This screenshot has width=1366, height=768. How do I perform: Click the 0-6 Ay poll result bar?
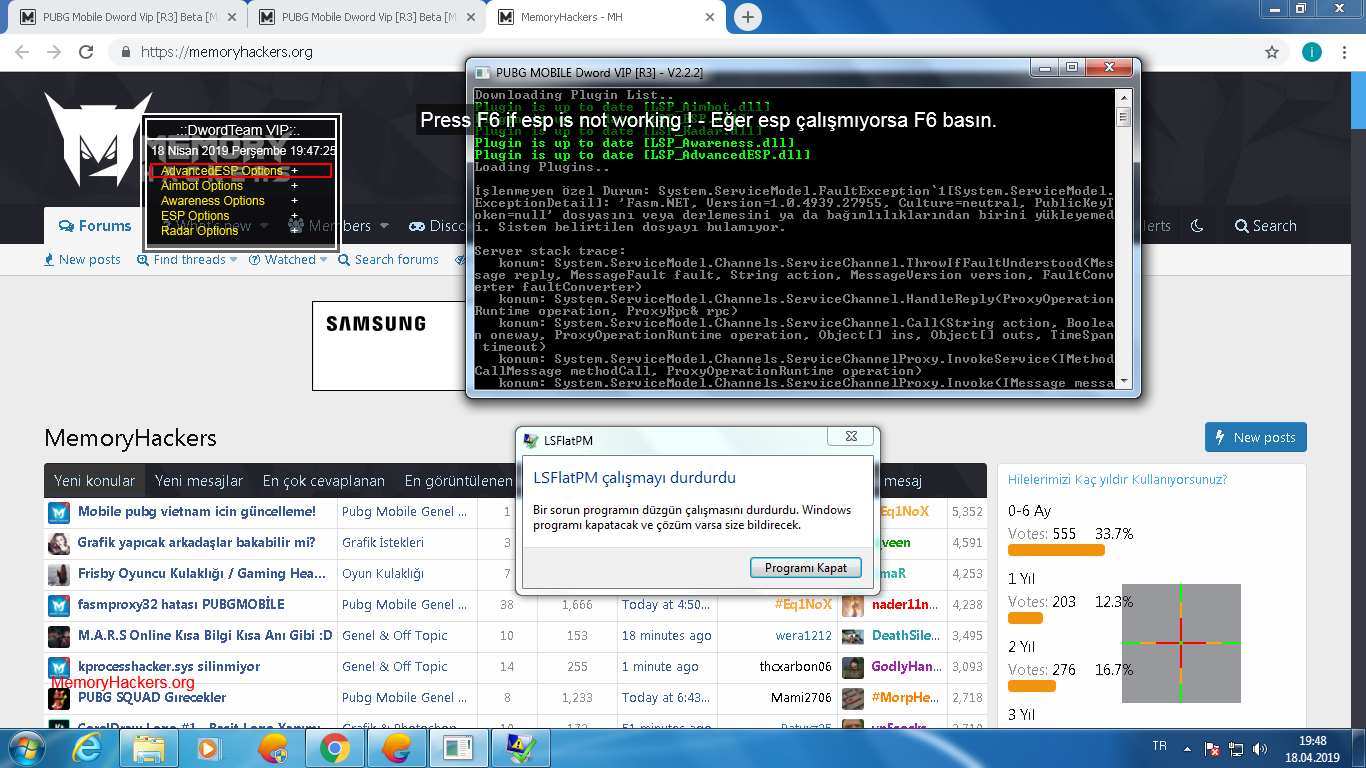[1056, 550]
